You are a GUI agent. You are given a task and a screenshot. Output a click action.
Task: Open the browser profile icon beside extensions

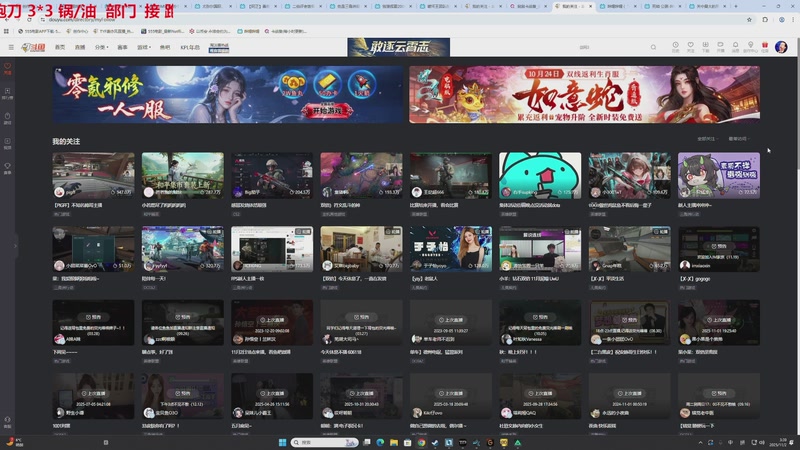pyautogui.click(x=781, y=20)
